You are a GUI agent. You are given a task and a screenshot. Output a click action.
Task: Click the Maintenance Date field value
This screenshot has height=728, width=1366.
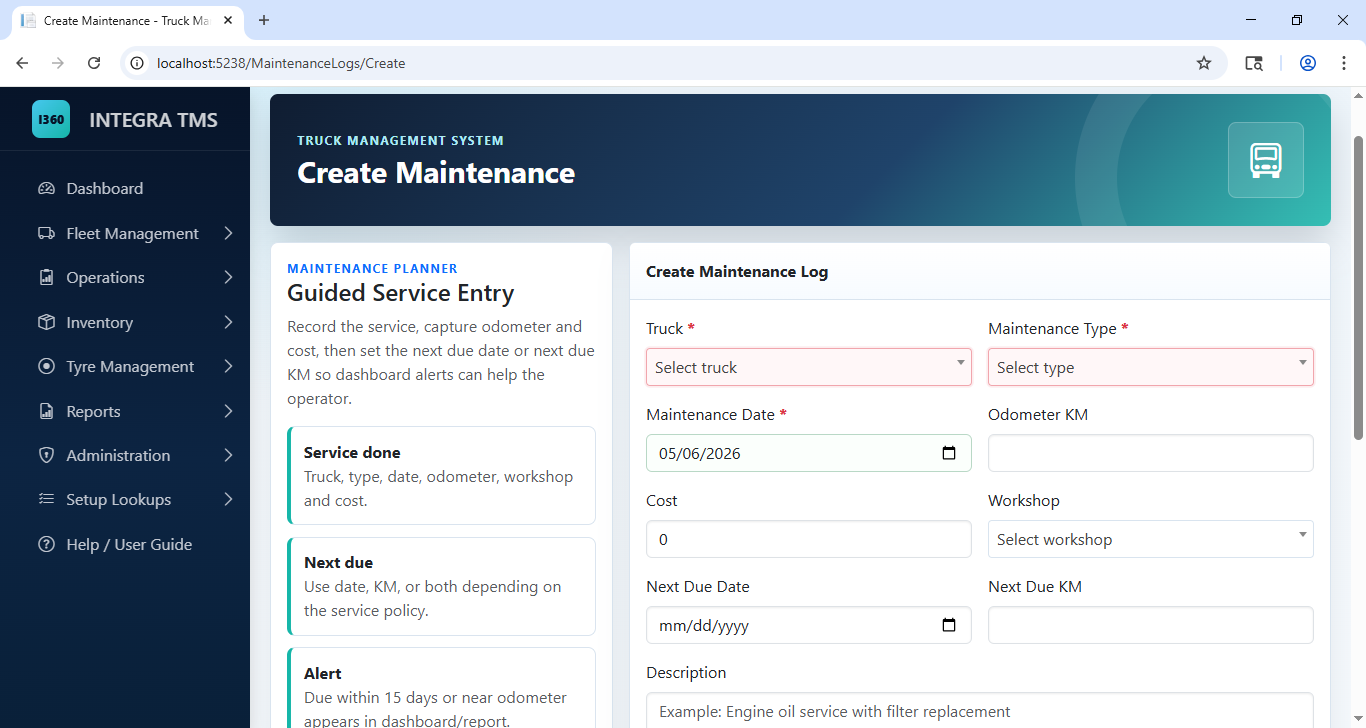700,453
